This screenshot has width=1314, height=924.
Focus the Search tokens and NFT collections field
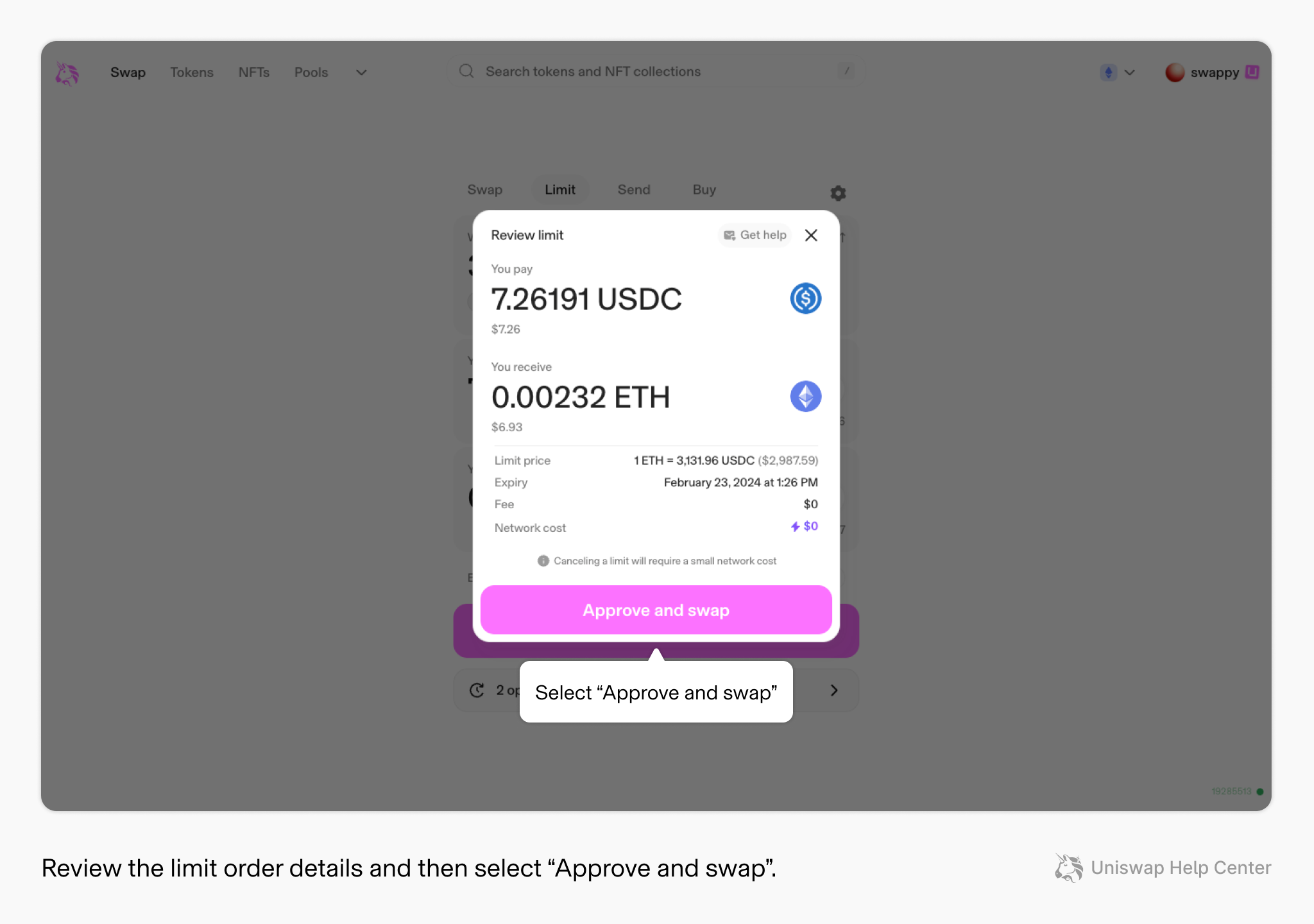click(656, 71)
